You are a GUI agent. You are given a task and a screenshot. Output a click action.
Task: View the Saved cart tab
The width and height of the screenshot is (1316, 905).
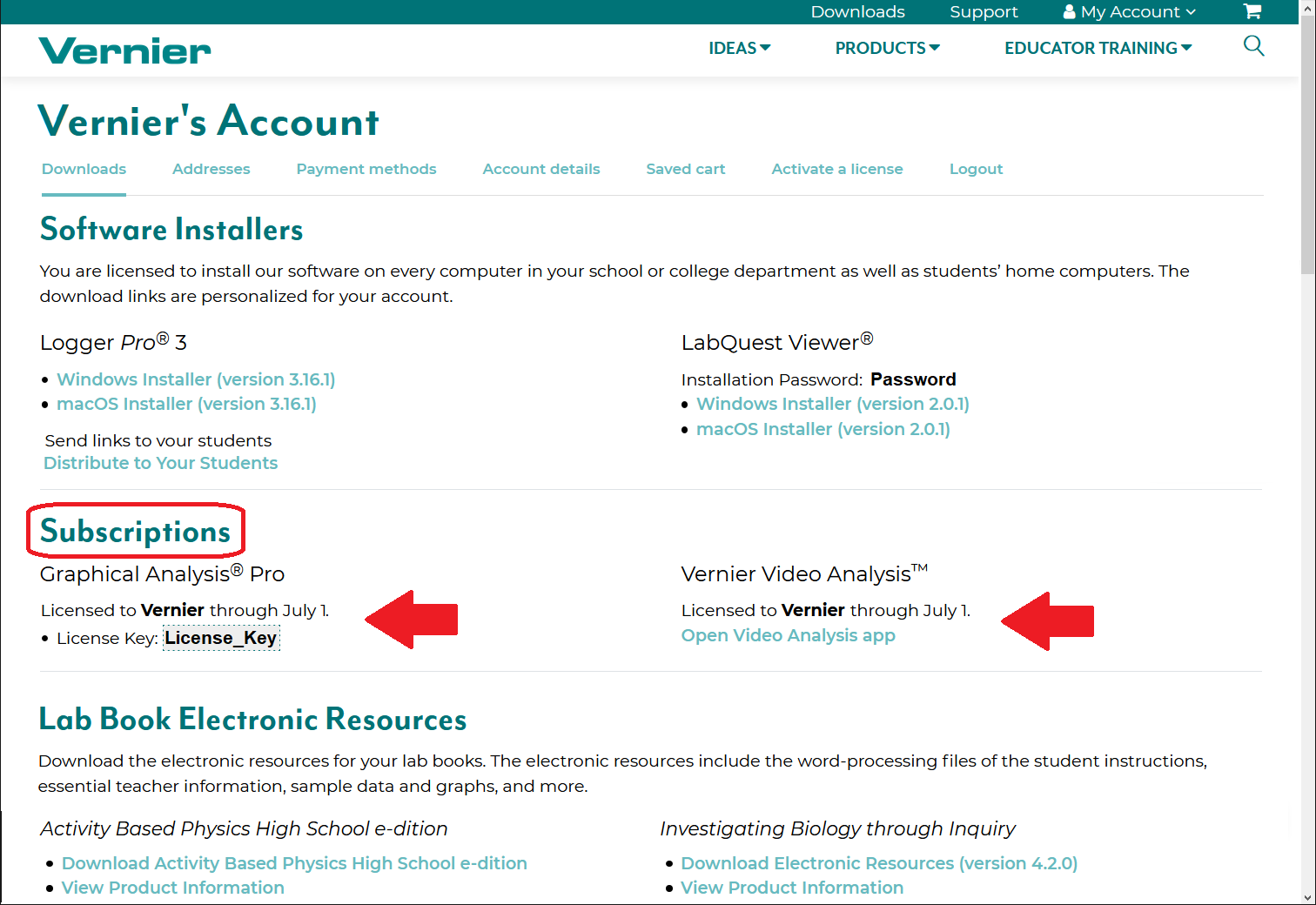coord(685,169)
